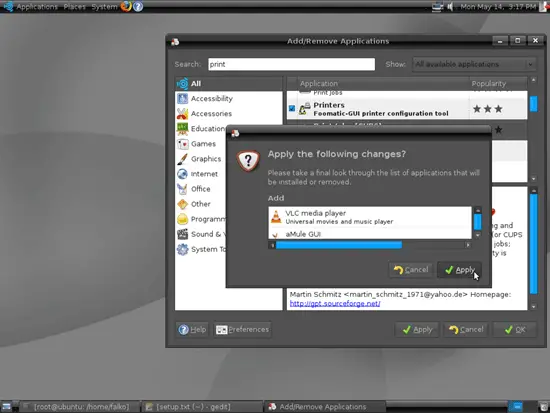Select the All category icon
550x413 pixels.
click(x=182, y=84)
